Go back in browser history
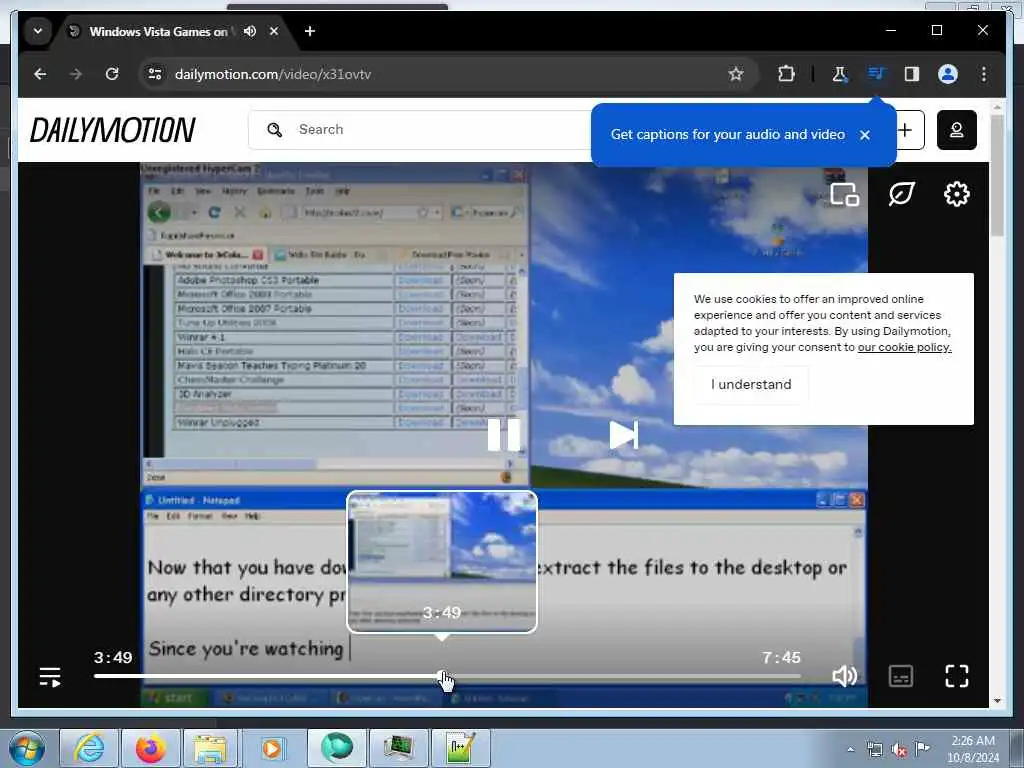Image resolution: width=1024 pixels, height=768 pixels. [40, 74]
